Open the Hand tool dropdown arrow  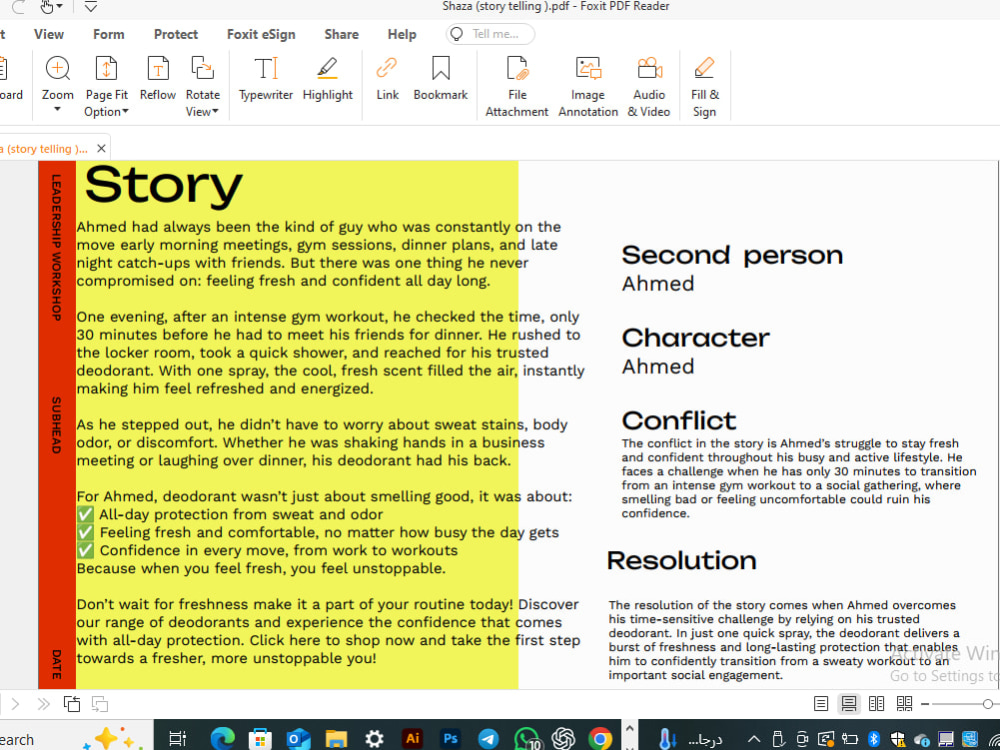click(x=59, y=7)
